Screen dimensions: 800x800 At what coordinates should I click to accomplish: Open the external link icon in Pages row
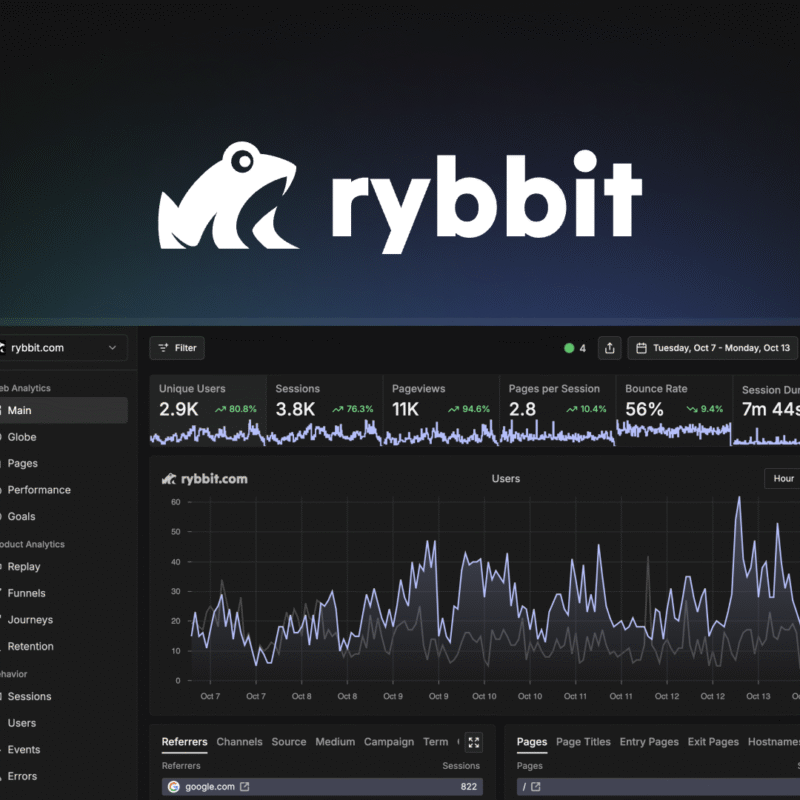(536, 787)
